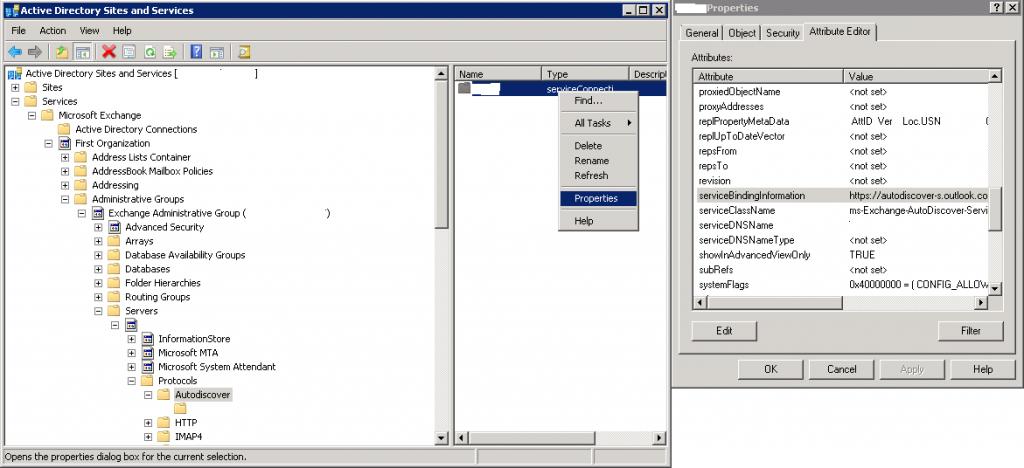Sort by the Attribute column header

pyautogui.click(x=769, y=76)
